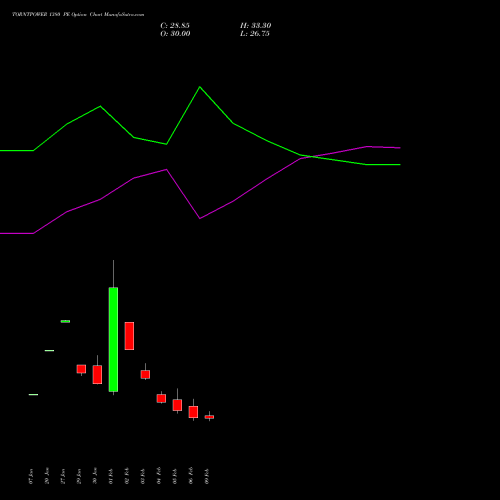Click the '30 Jan' date axis label
The image size is (500, 500).
tap(95, 476)
